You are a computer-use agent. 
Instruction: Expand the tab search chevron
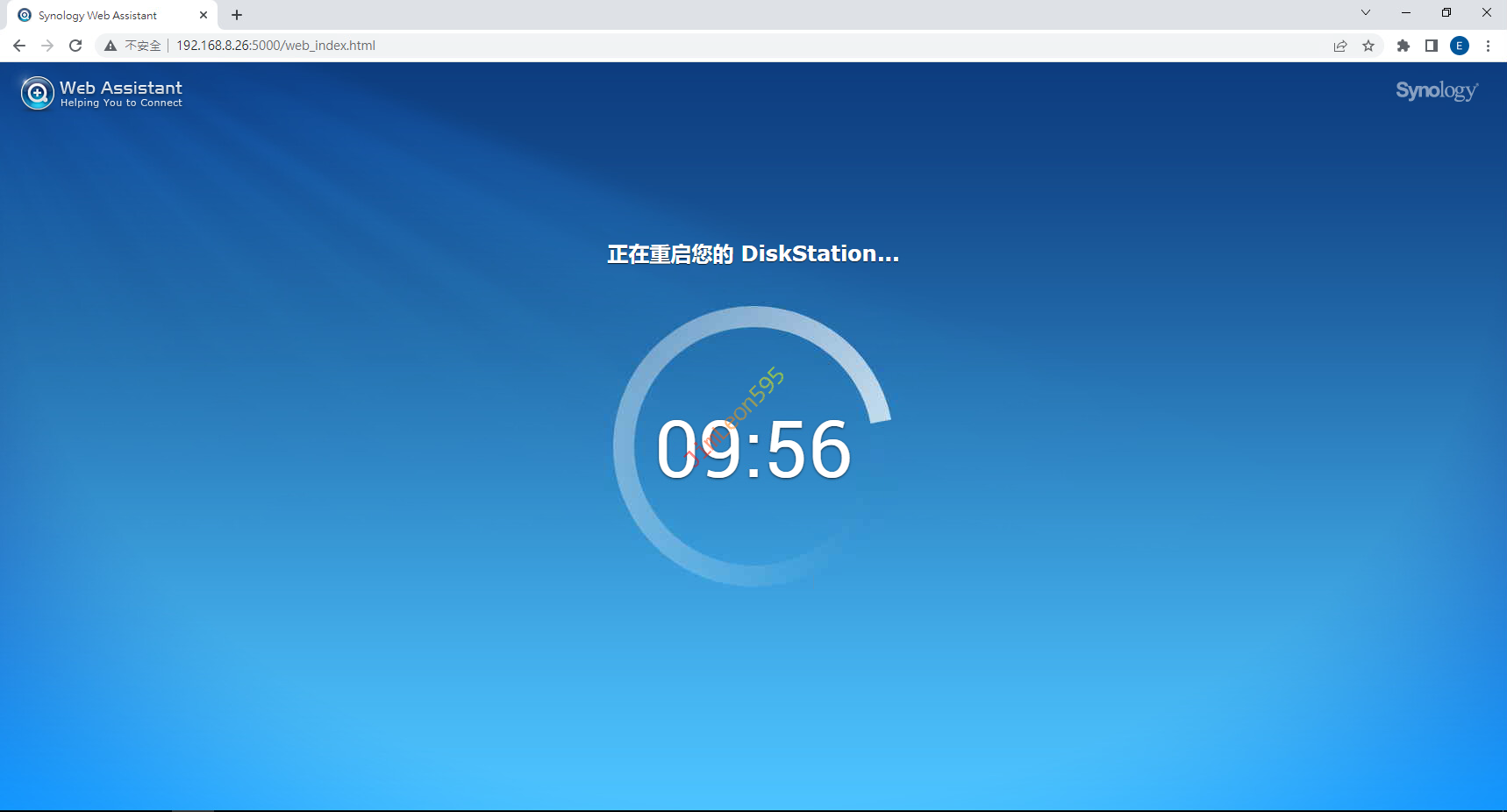point(1365,12)
